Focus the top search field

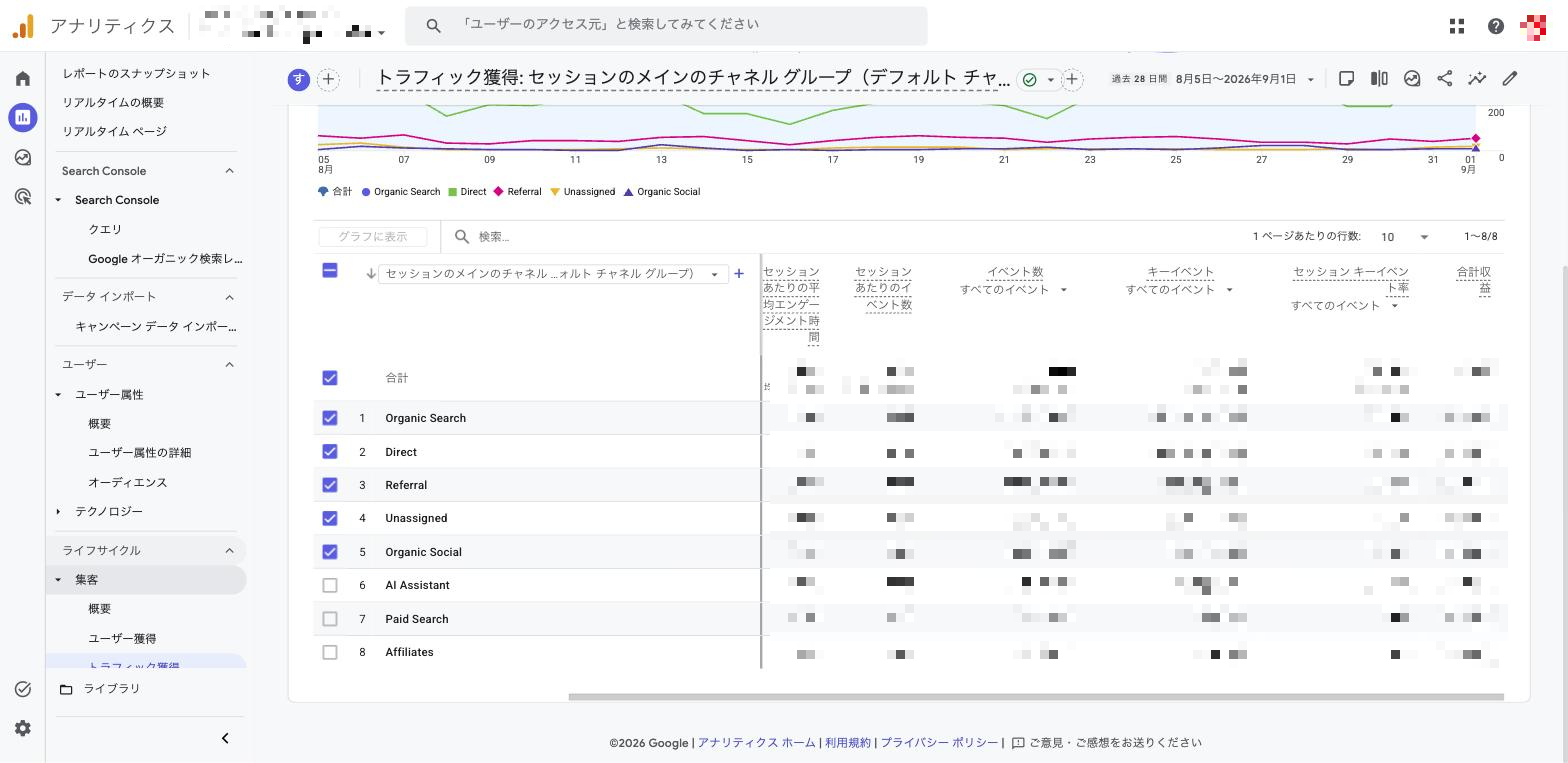click(666, 25)
